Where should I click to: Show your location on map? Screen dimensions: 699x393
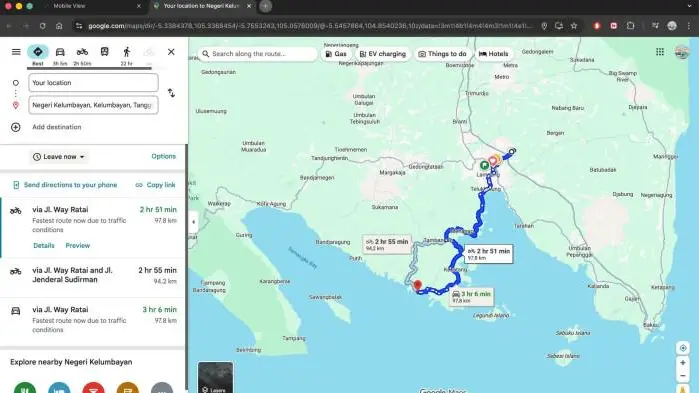[x=683, y=348]
